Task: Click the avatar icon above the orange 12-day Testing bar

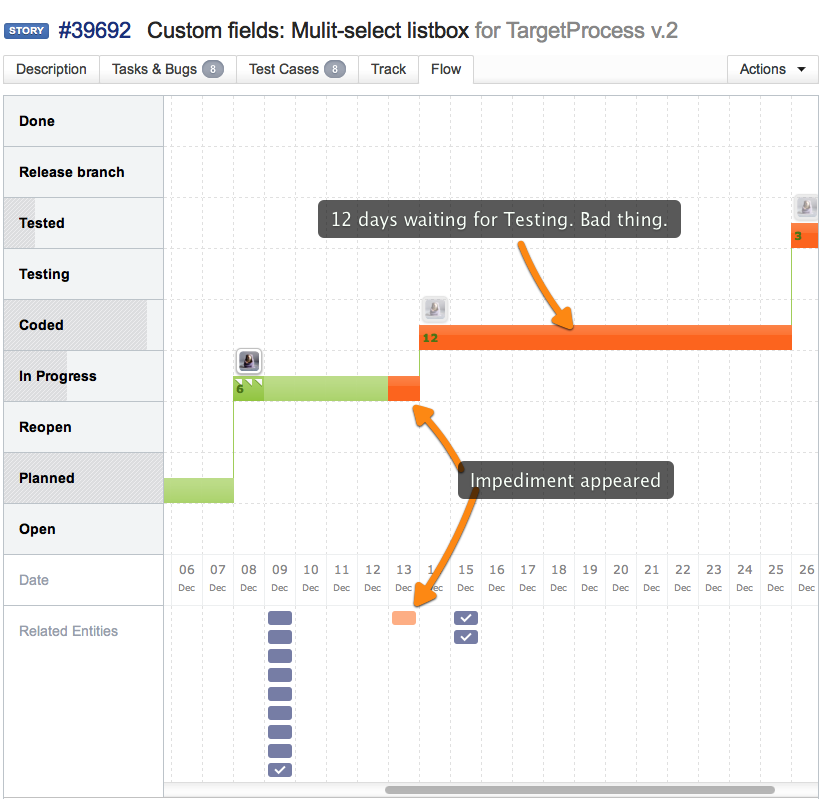Action: [x=434, y=308]
